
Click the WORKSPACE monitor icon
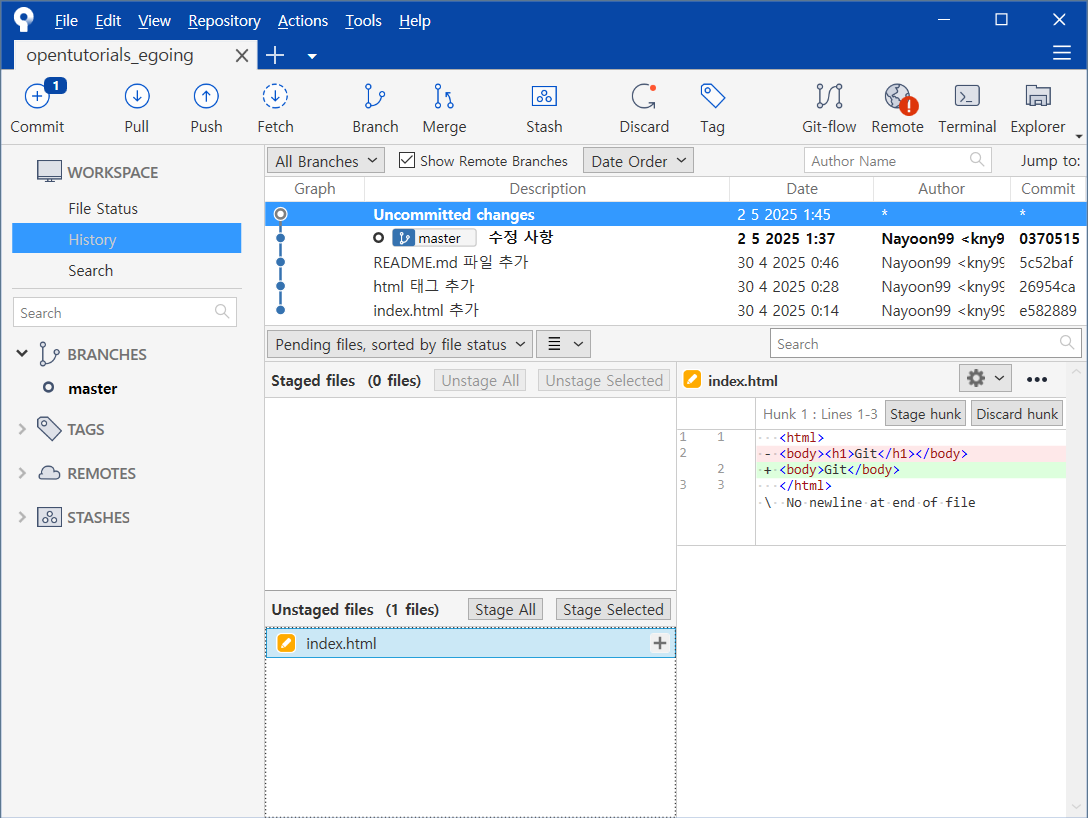coord(49,171)
